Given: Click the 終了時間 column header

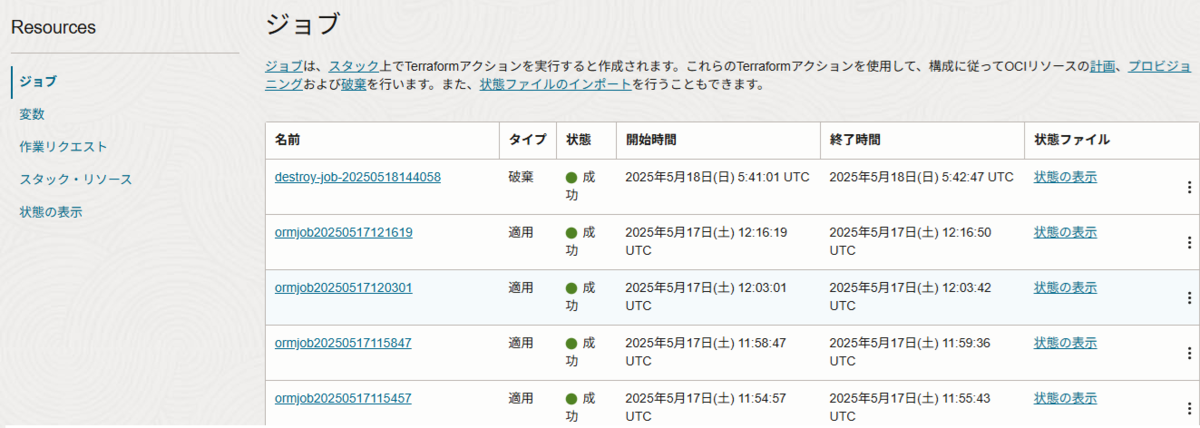Looking at the screenshot, I should [x=855, y=140].
